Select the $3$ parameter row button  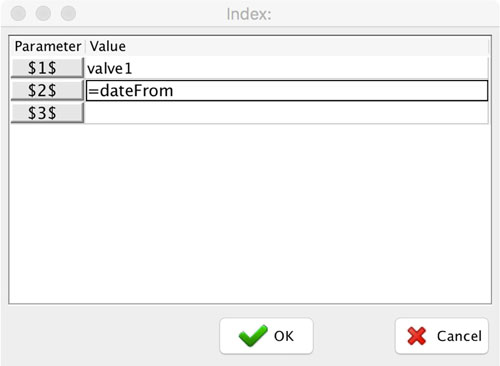coord(47,113)
